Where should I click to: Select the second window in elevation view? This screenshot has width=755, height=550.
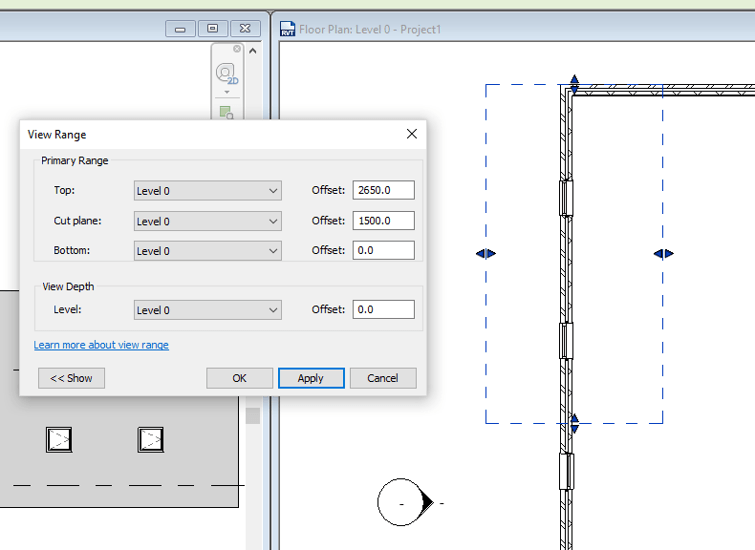(x=151, y=440)
